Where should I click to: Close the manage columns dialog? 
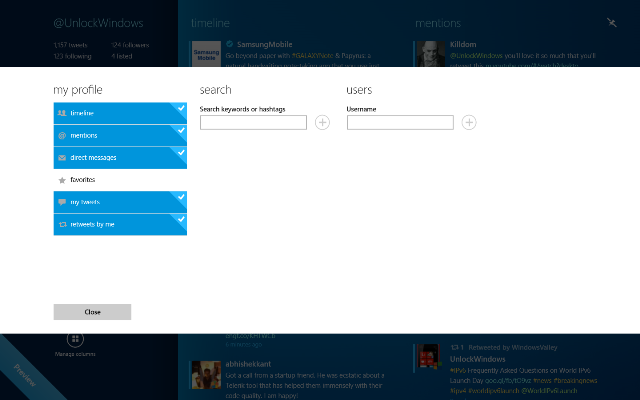pos(92,312)
